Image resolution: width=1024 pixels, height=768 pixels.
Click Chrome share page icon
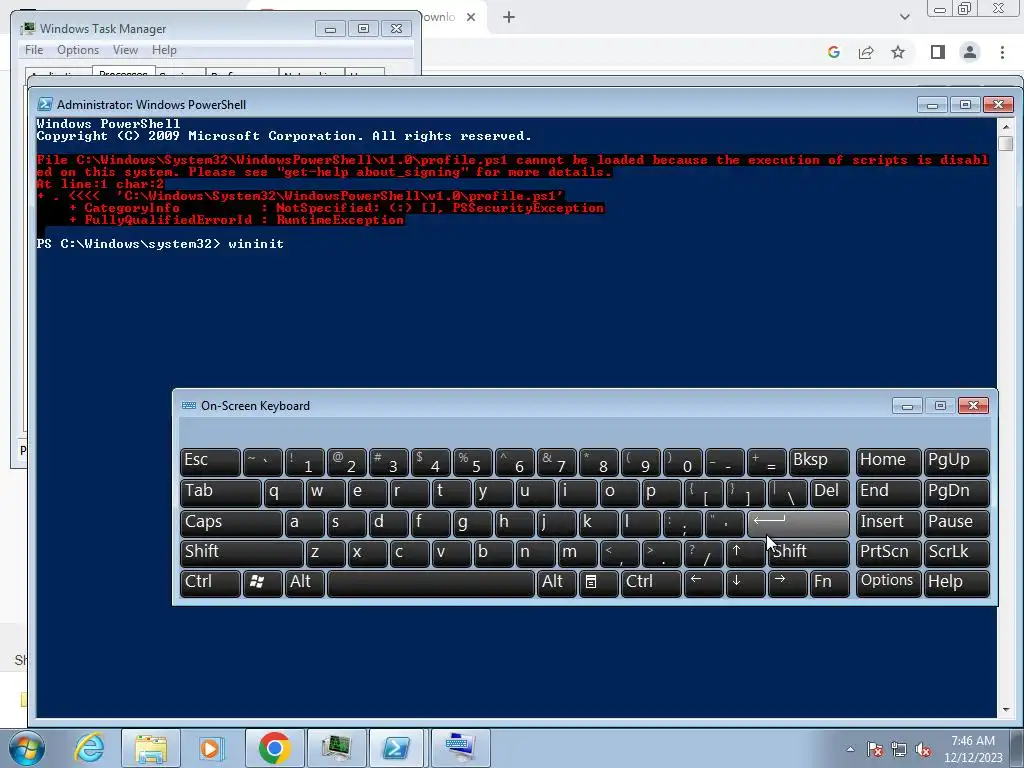[866, 52]
